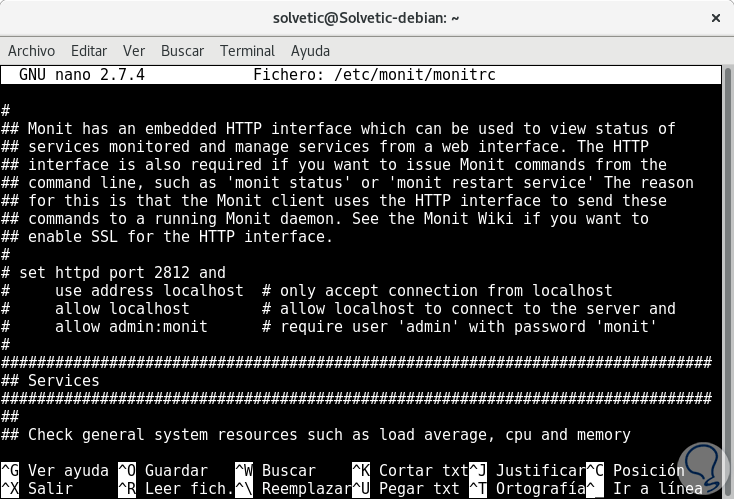The image size is (734, 499).
Task: Click the 'allow admin:monit' text
Action: point(131,326)
